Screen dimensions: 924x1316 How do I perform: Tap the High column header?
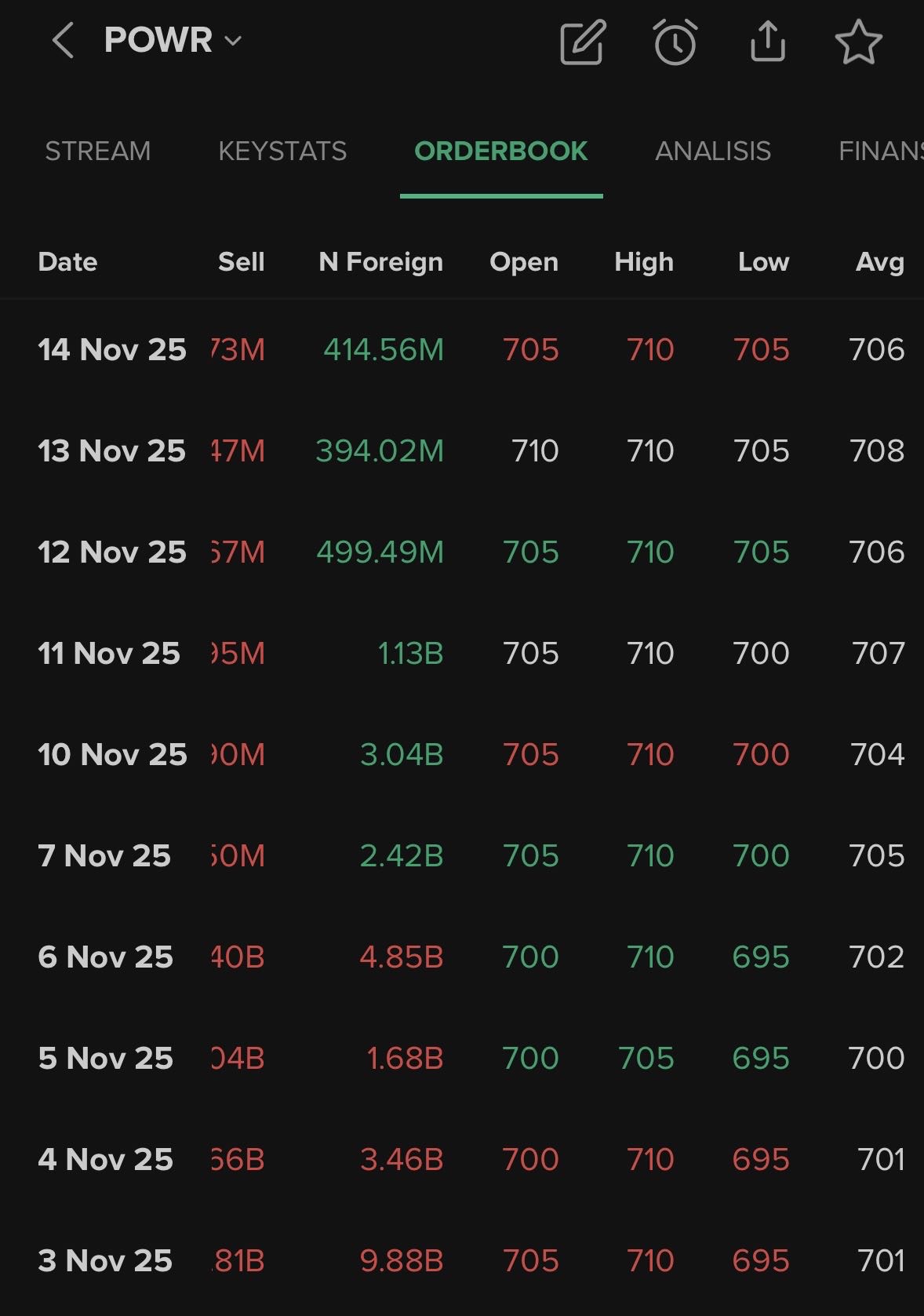click(x=643, y=262)
